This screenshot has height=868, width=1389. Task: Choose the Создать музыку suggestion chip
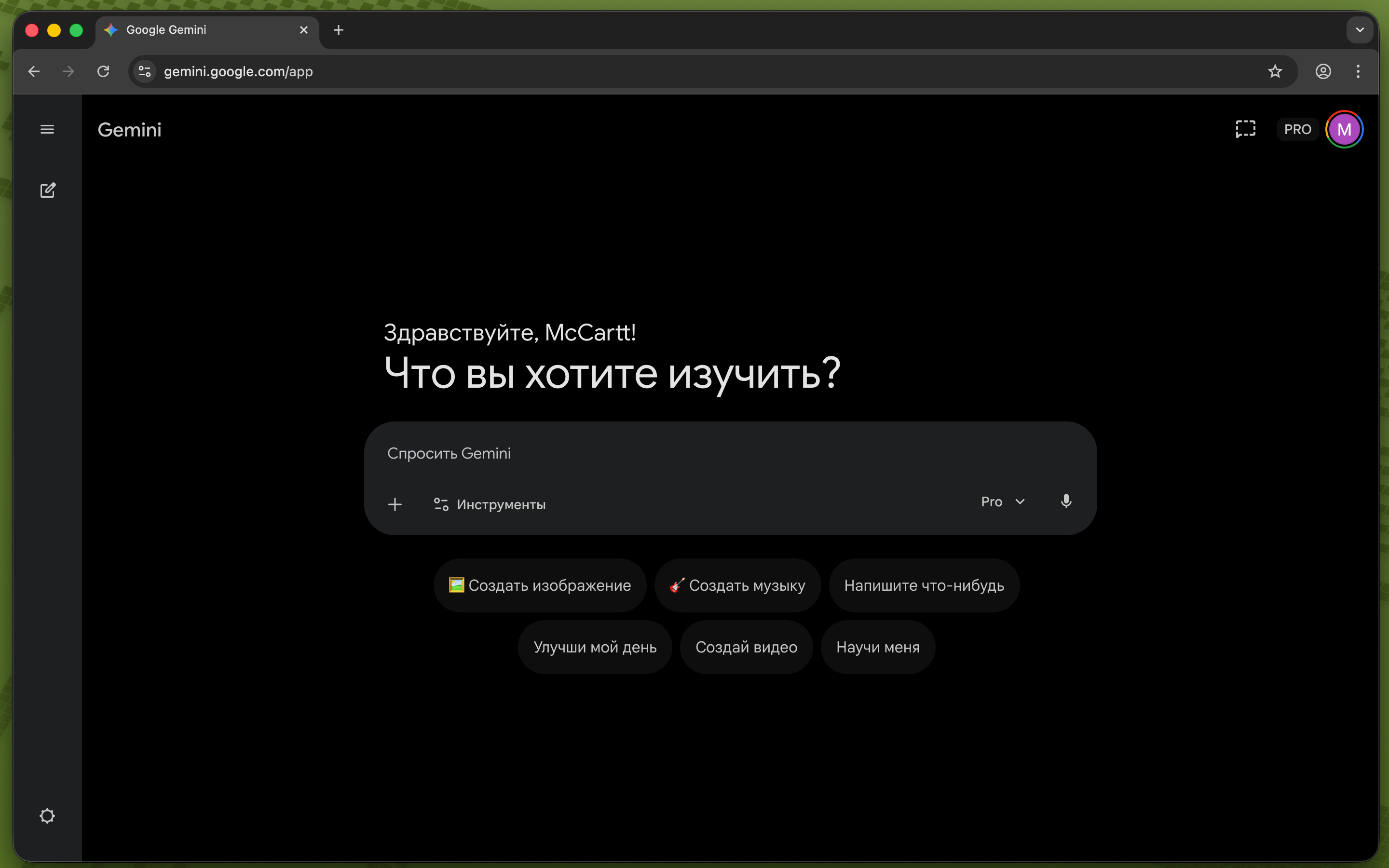(737, 585)
